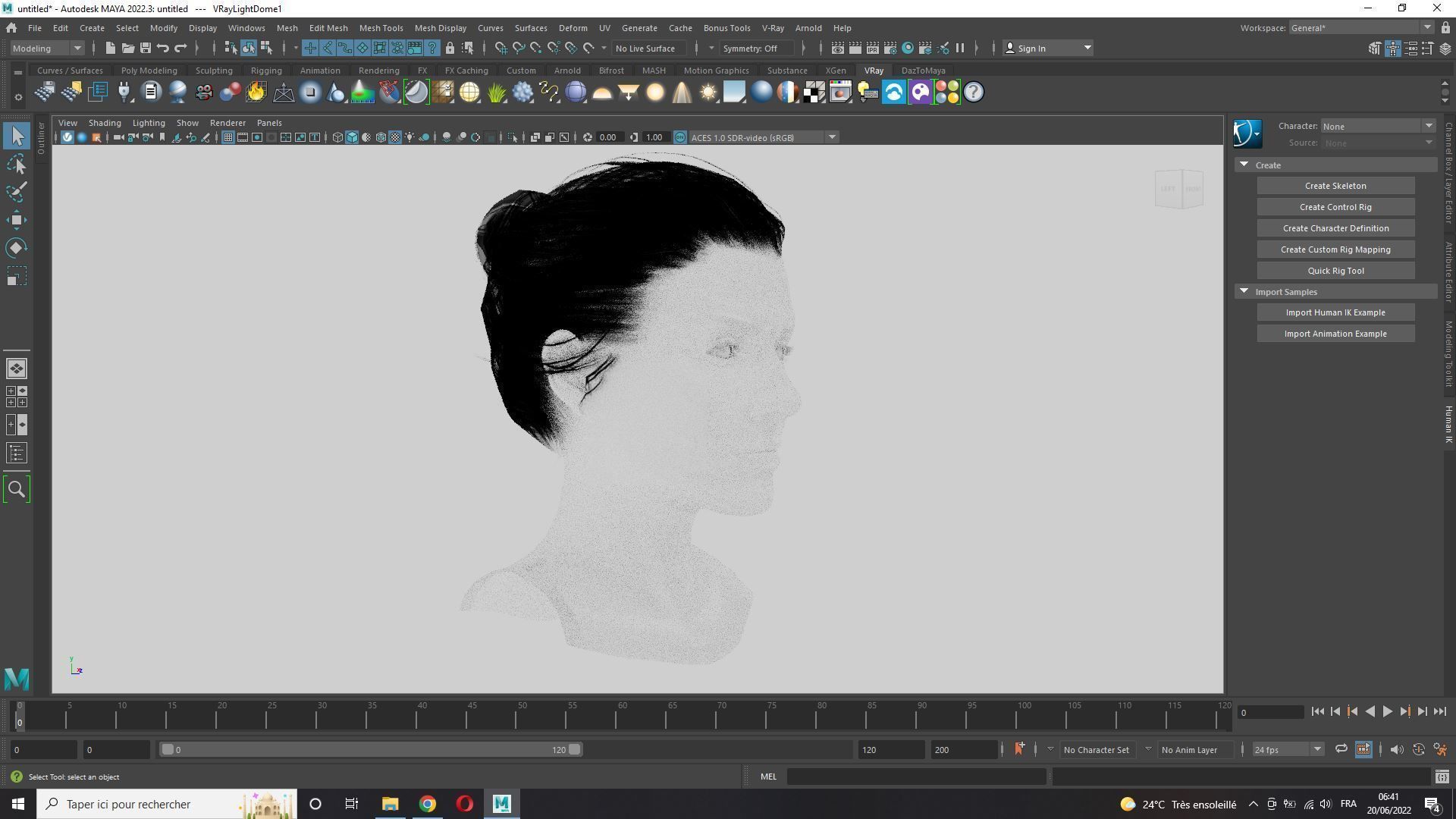The width and height of the screenshot is (1456, 819).
Task: Open the Sign In dropdown
Action: pos(1048,48)
